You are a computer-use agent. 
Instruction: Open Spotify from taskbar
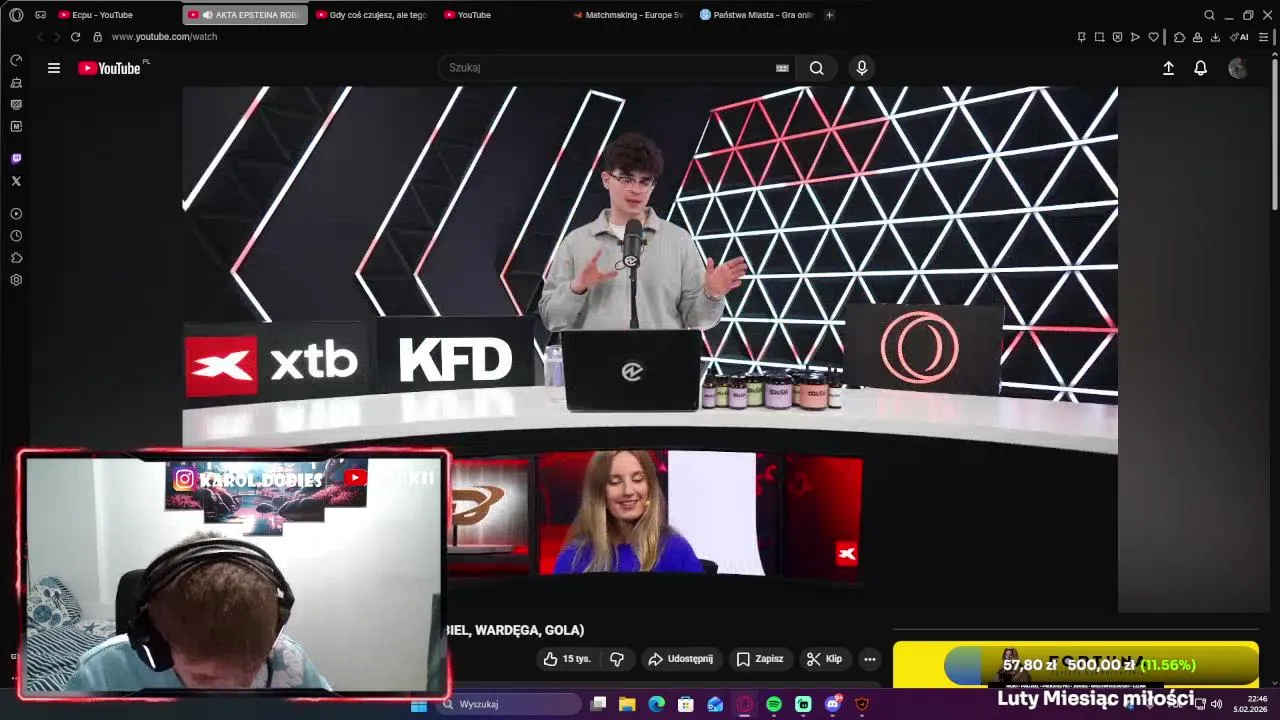coord(774,704)
